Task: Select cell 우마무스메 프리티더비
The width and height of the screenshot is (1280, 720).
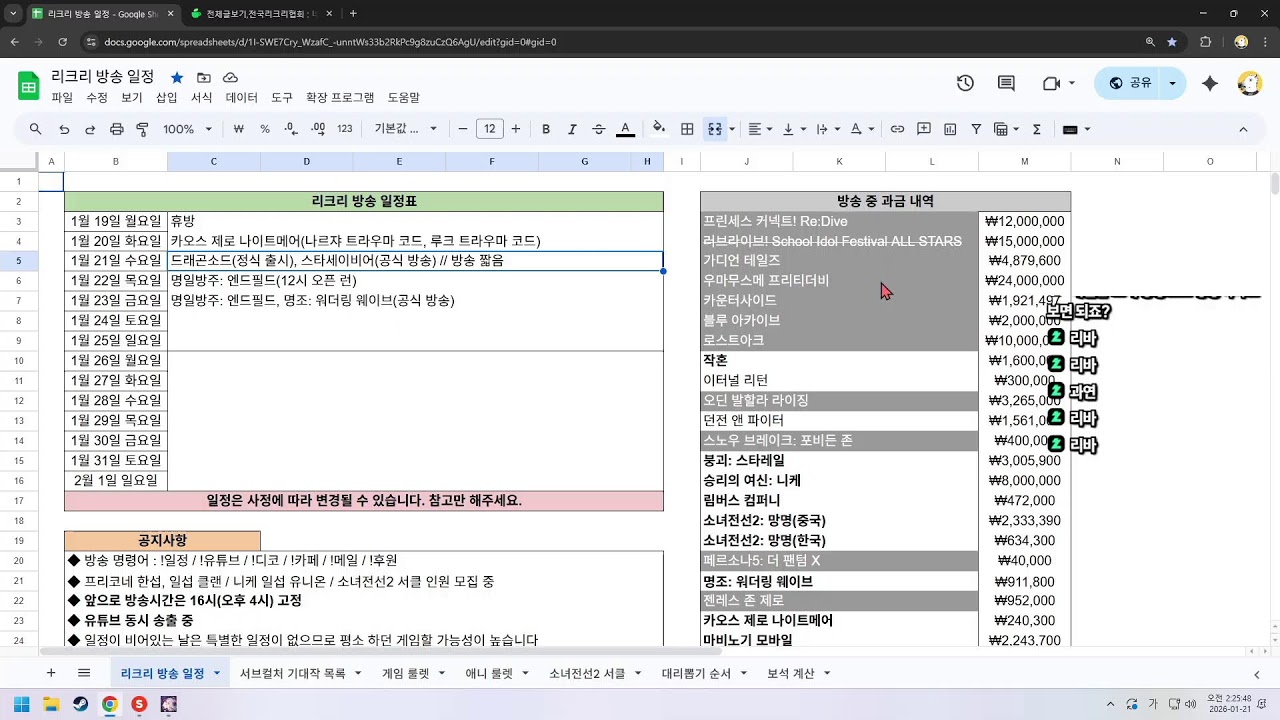Action: point(840,280)
